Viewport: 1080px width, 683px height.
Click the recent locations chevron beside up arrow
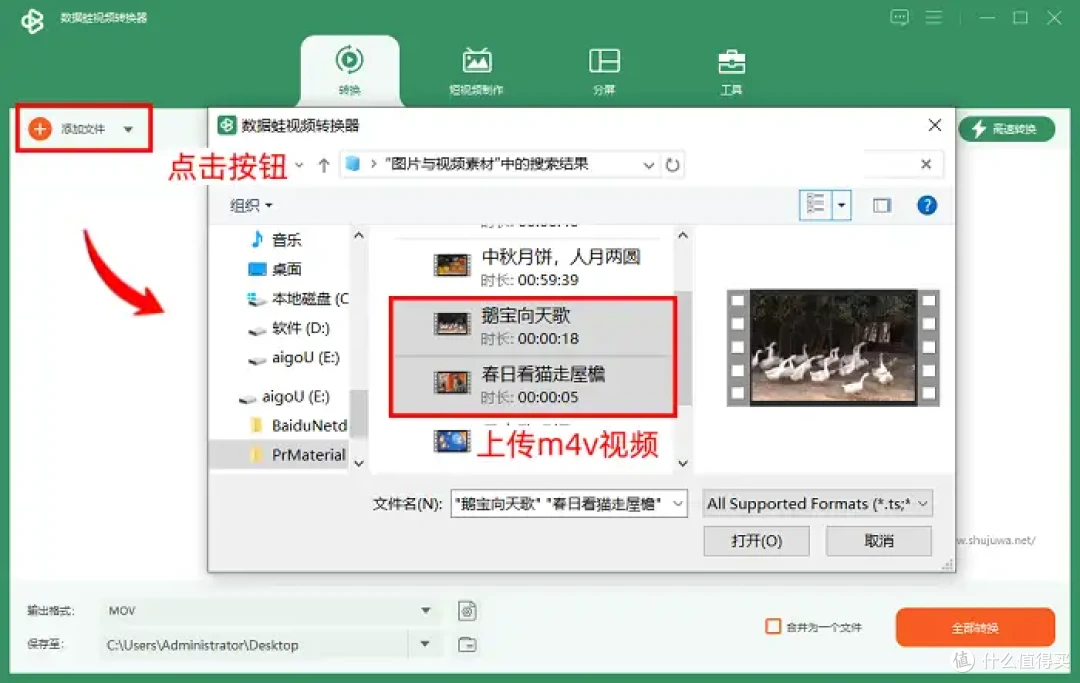click(x=299, y=165)
